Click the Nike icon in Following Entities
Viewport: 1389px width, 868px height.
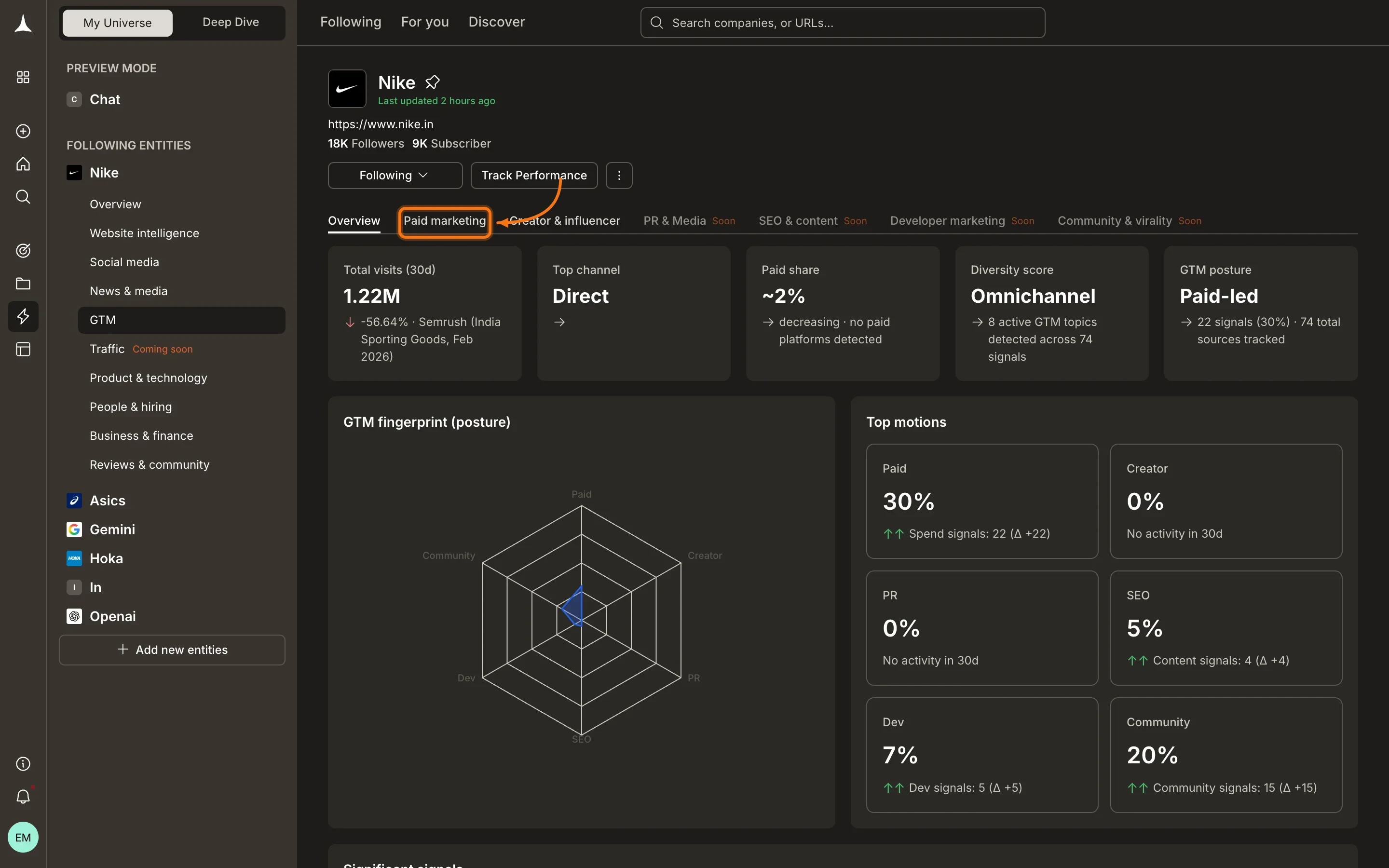tap(74, 173)
